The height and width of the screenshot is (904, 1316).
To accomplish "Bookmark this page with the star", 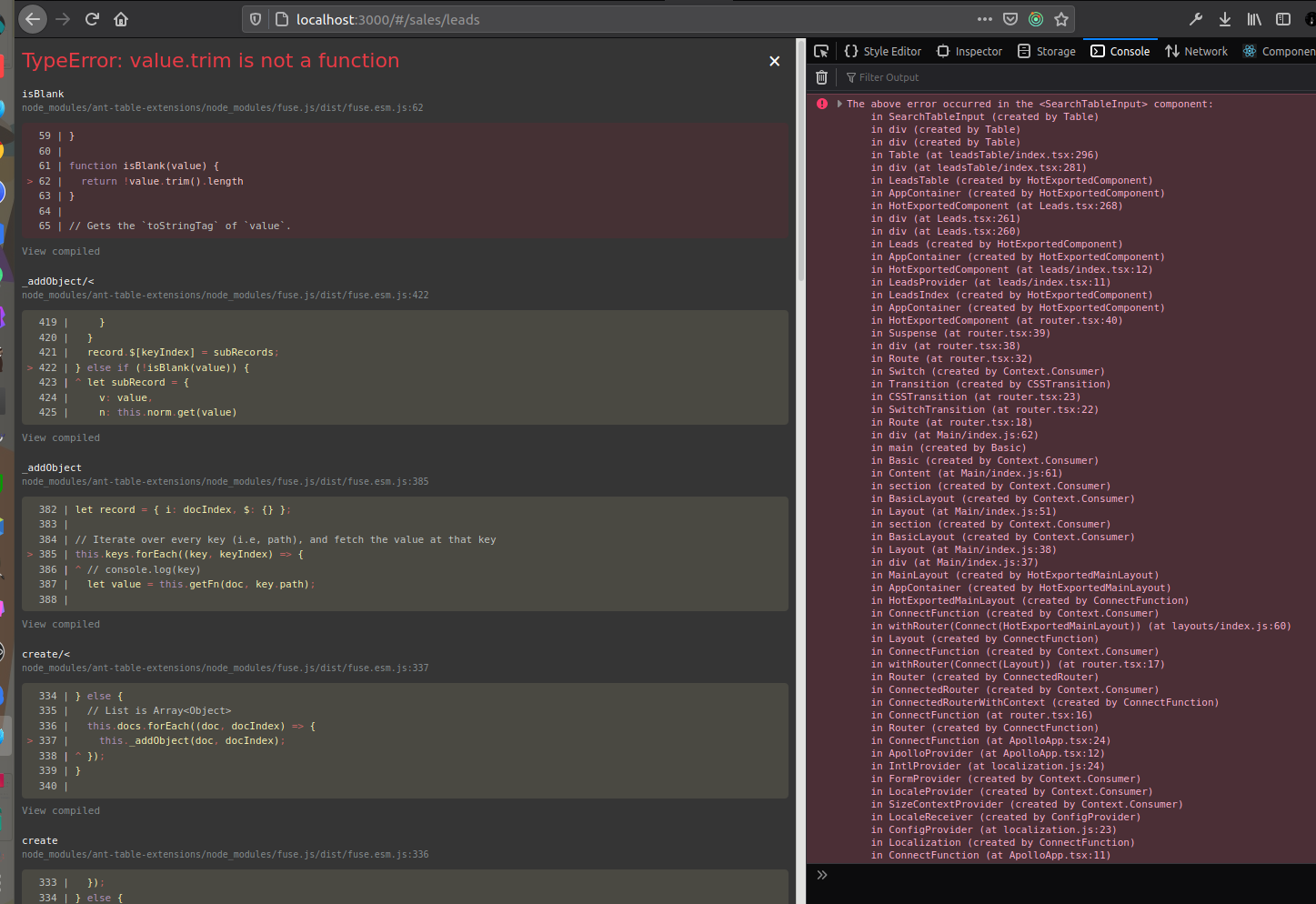I will coord(1061,19).
